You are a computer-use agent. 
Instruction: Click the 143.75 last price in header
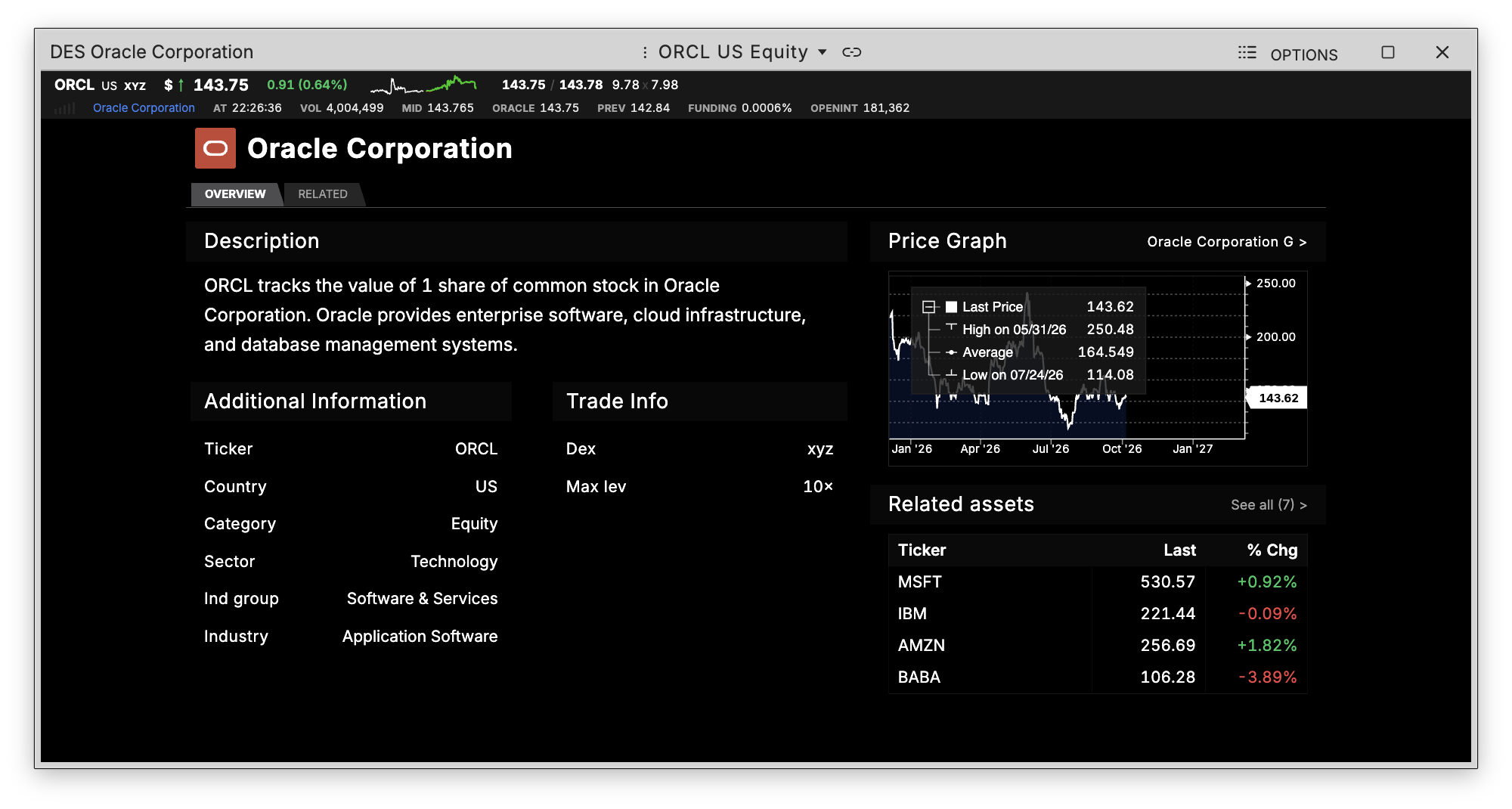[221, 85]
